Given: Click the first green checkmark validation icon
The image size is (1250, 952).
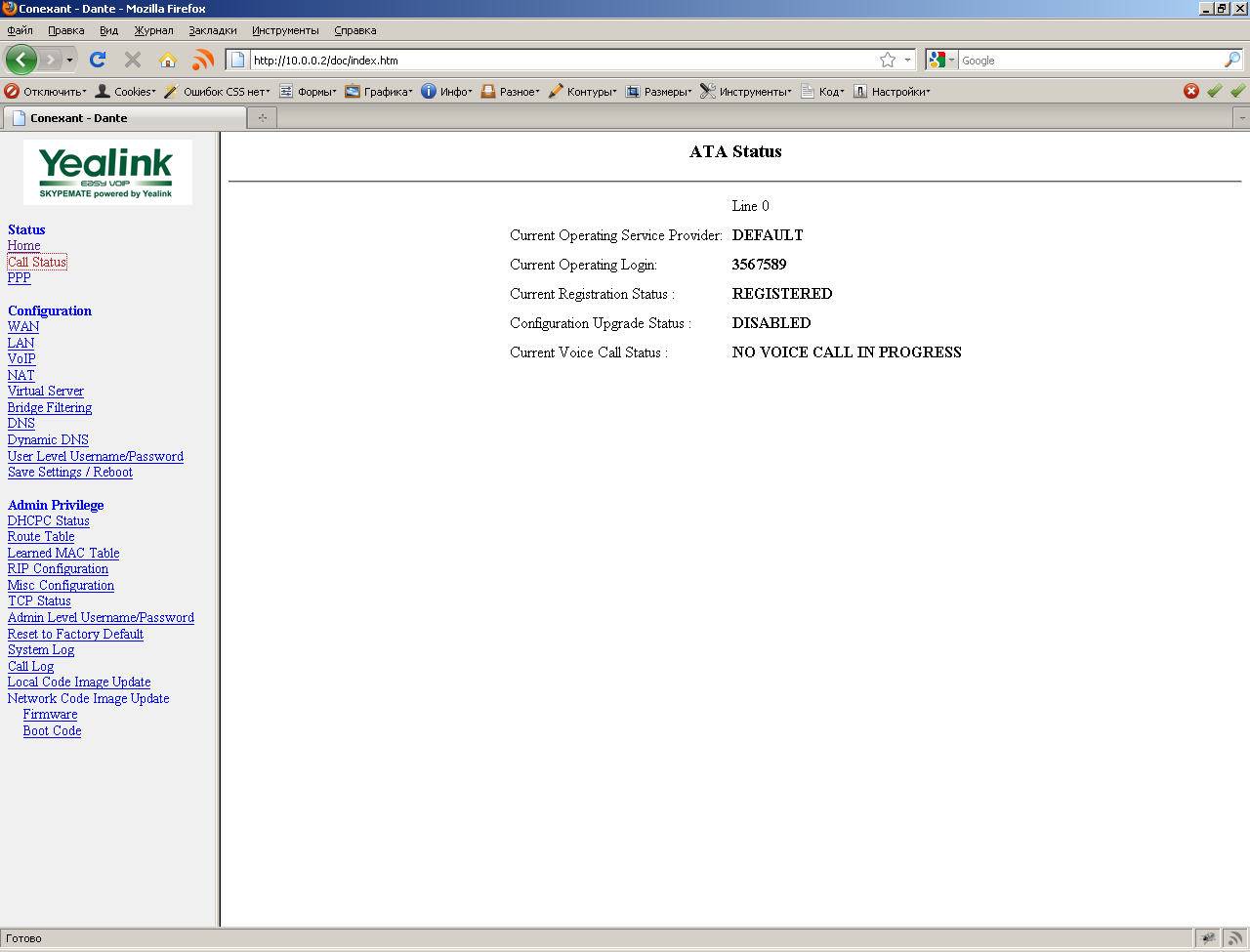Looking at the screenshot, I should [1215, 91].
